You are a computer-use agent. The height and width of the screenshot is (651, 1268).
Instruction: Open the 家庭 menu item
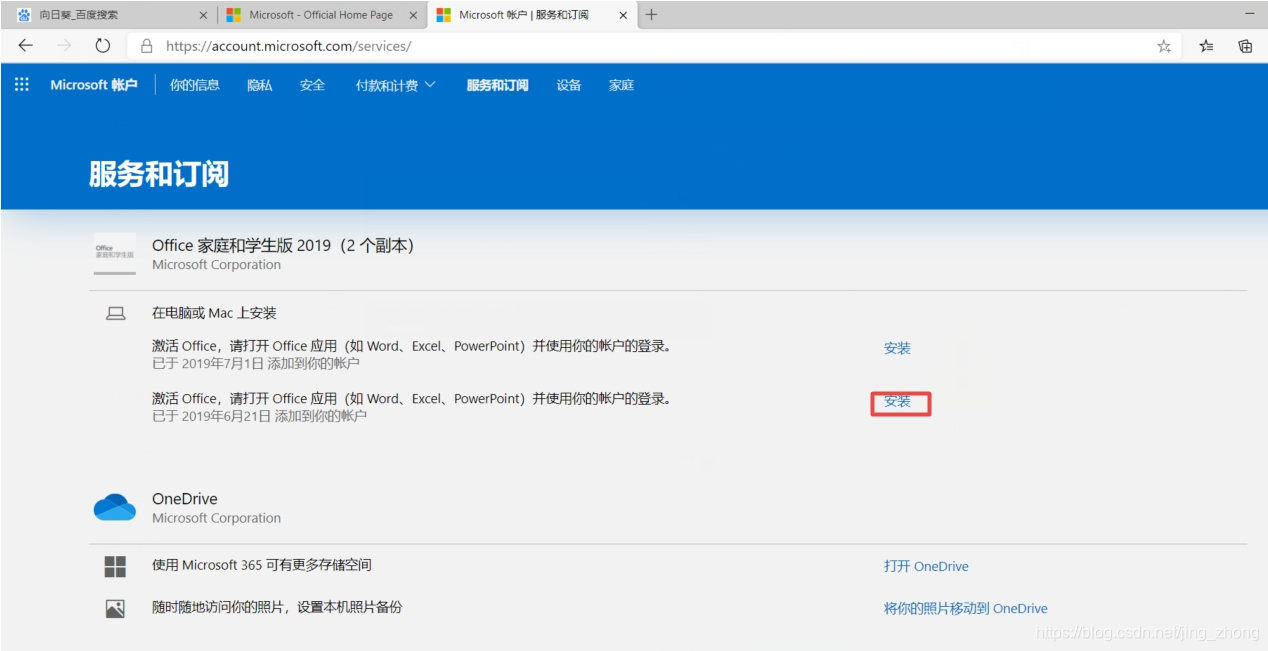622,85
